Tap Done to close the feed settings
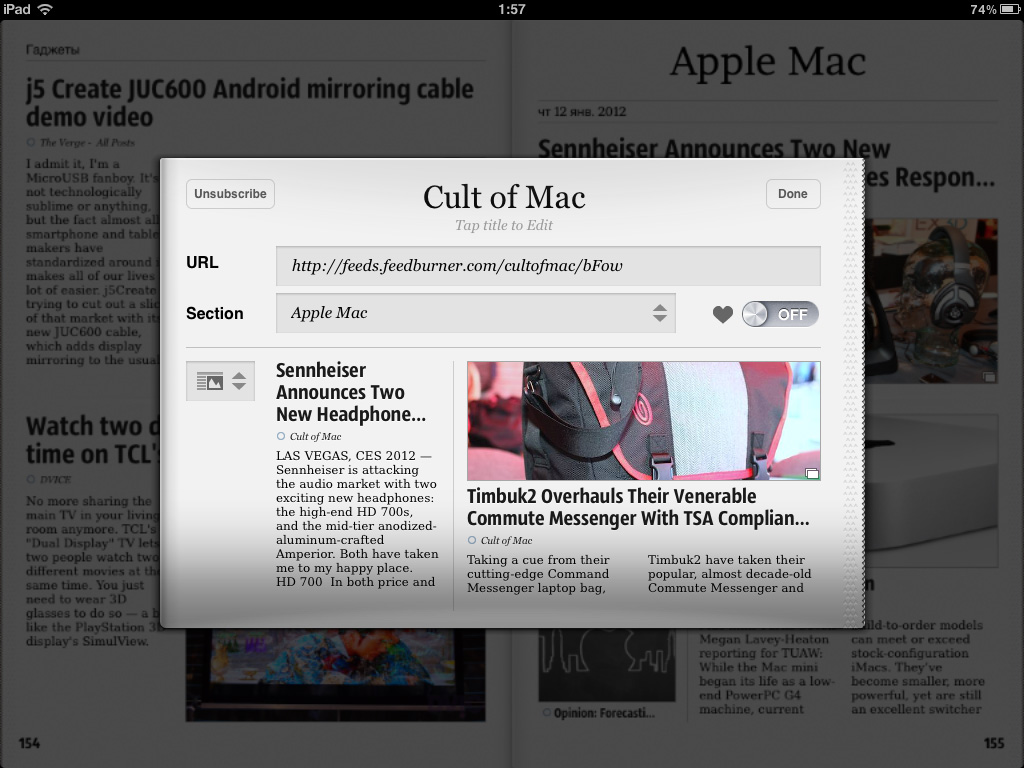This screenshot has width=1024, height=768. [x=793, y=194]
